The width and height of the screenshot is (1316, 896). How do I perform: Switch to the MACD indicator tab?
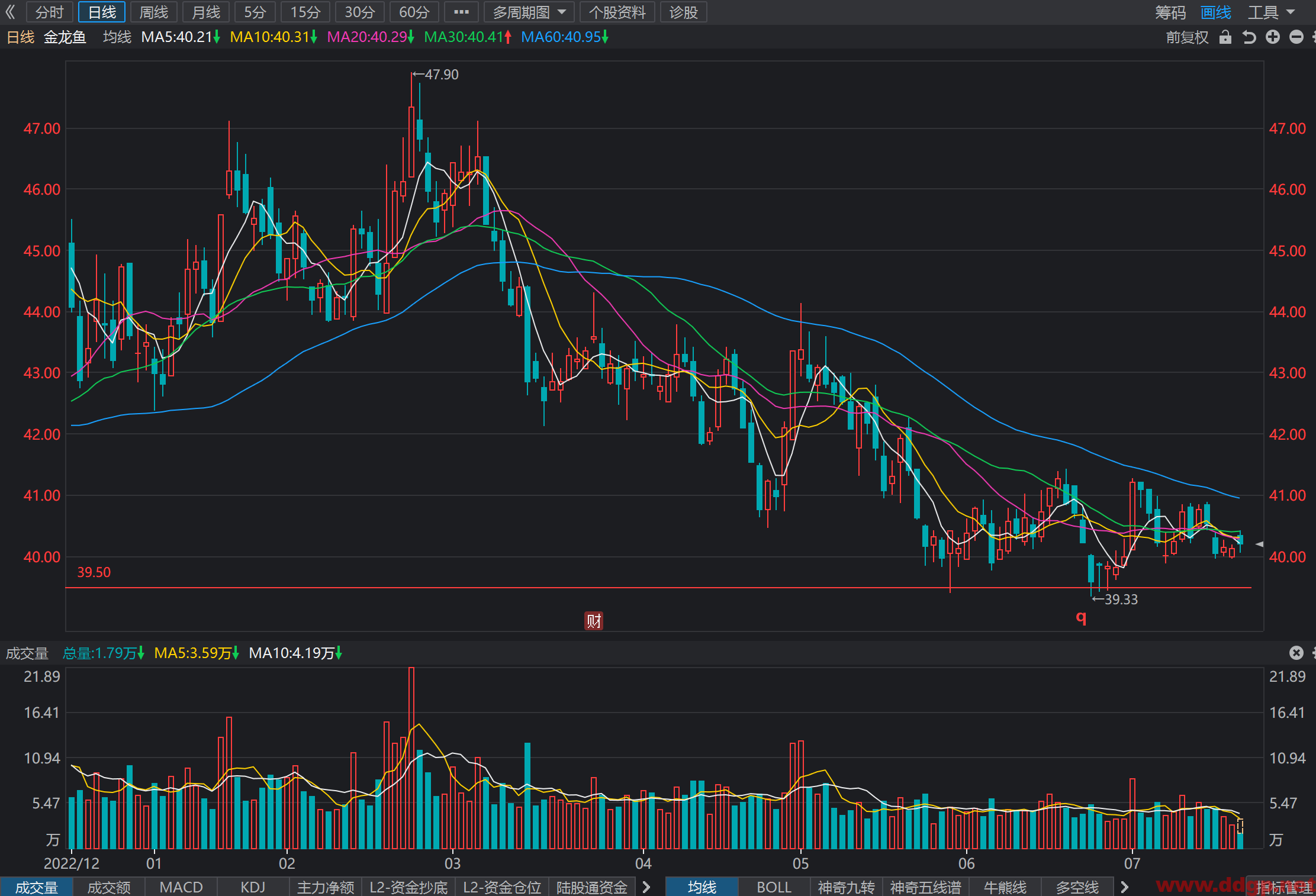181,887
